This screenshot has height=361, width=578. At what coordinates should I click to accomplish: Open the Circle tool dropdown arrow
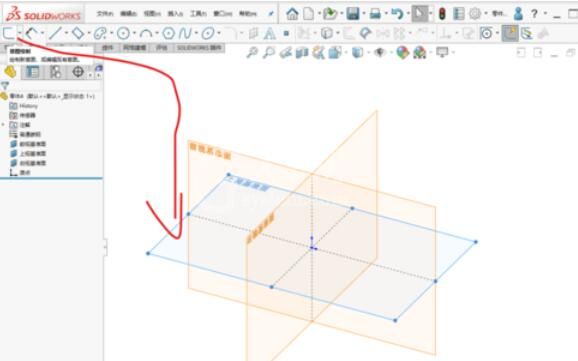(x=134, y=33)
